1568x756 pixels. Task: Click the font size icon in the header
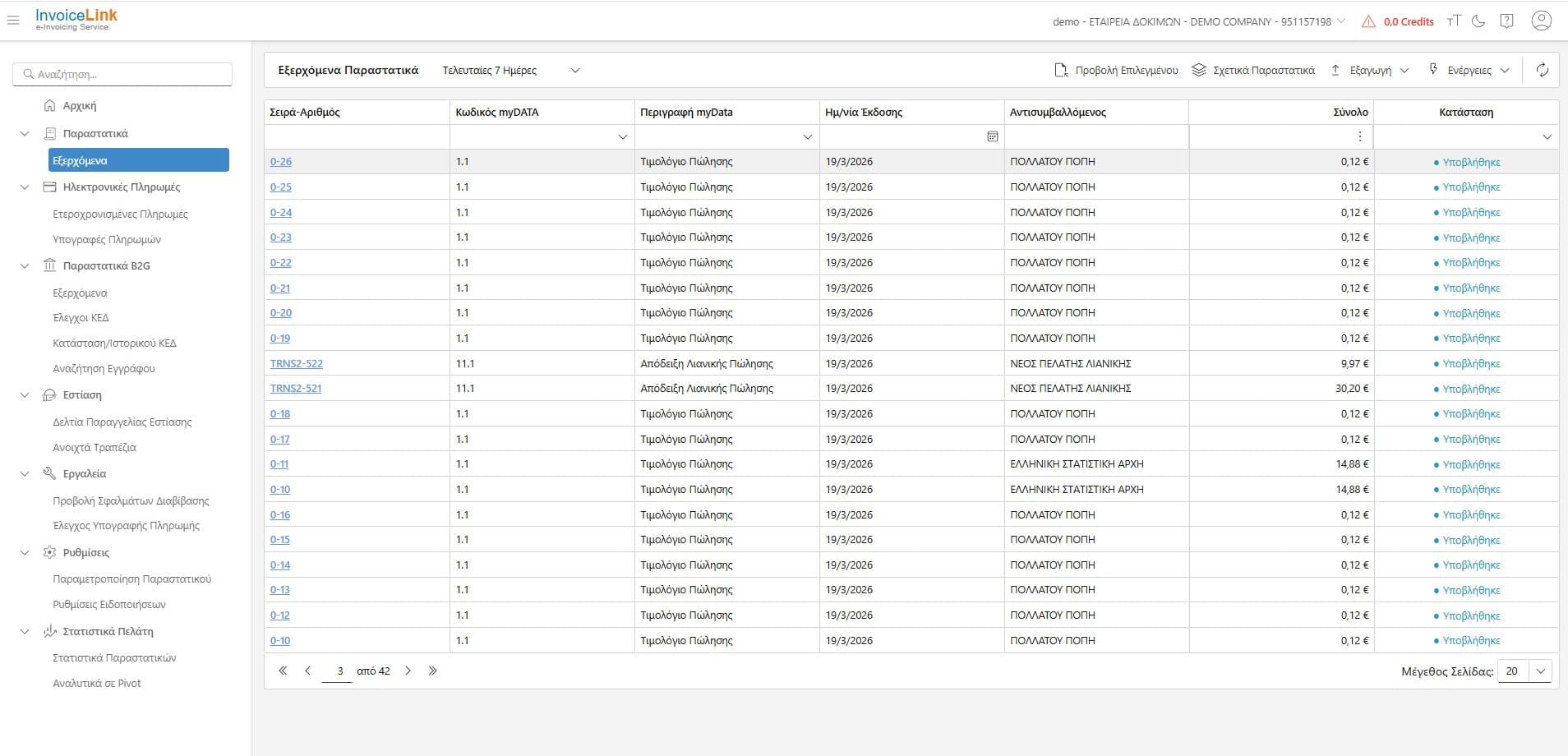coord(1454,21)
